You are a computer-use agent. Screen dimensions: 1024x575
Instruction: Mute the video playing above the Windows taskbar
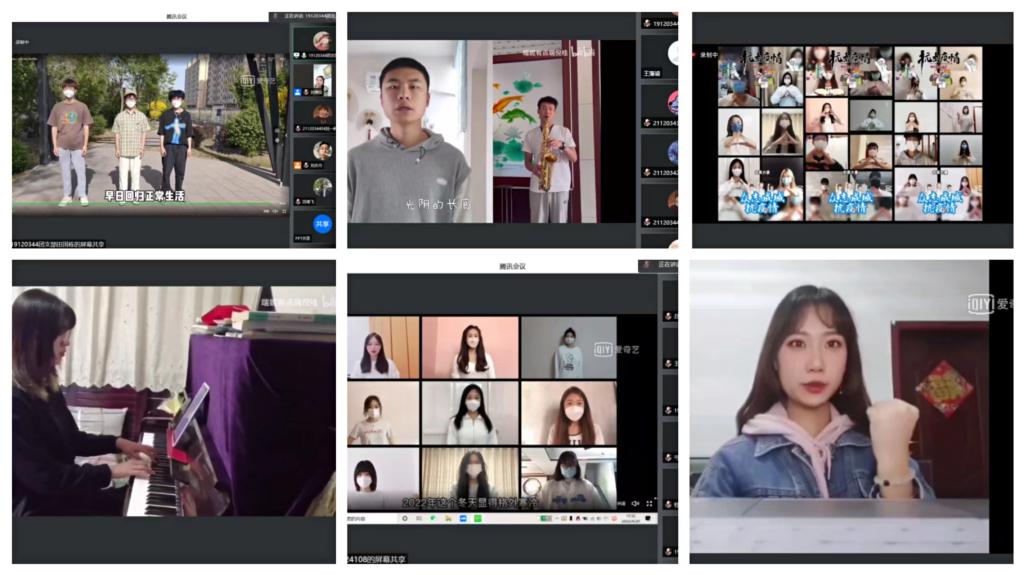[x=634, y=504]
